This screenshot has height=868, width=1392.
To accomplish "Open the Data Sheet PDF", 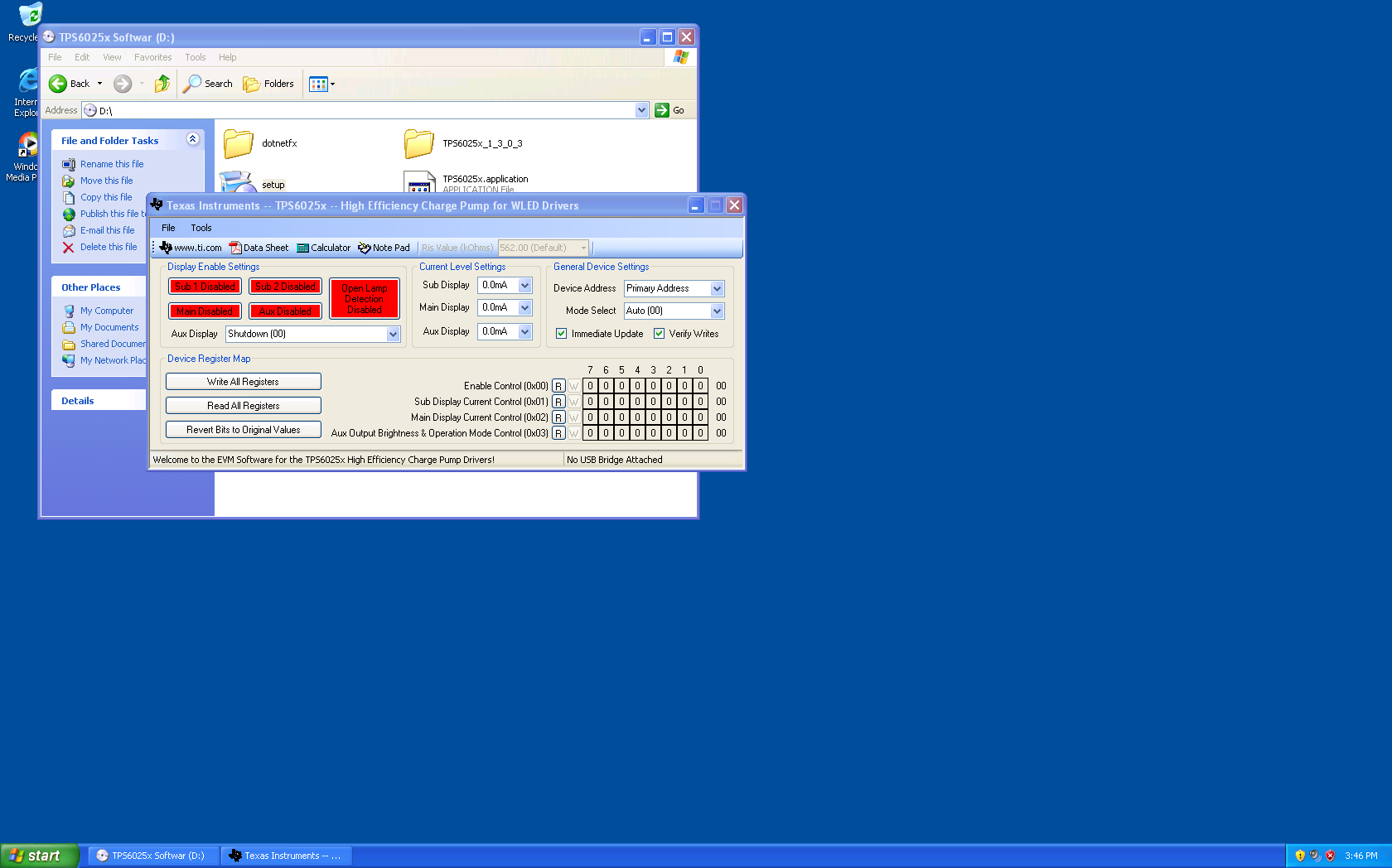I will click(259, 248).
